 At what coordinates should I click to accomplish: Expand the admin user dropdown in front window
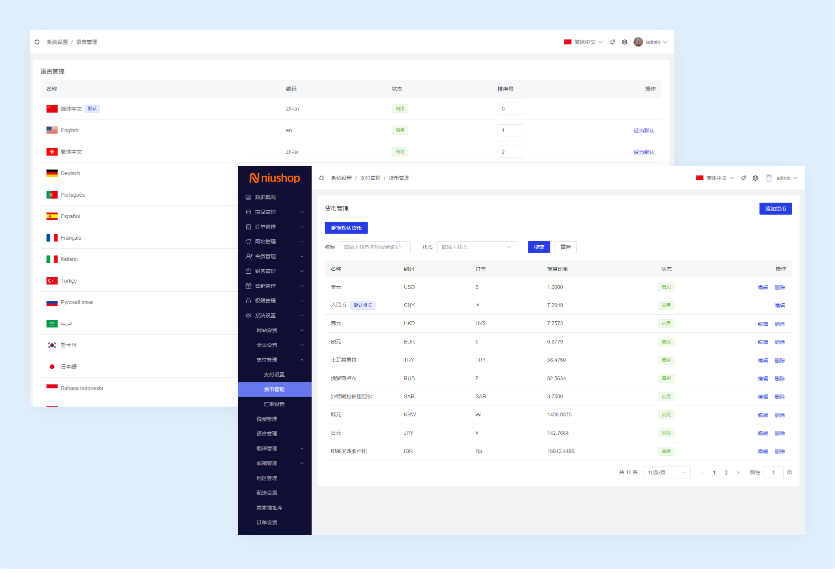point(786,178)
